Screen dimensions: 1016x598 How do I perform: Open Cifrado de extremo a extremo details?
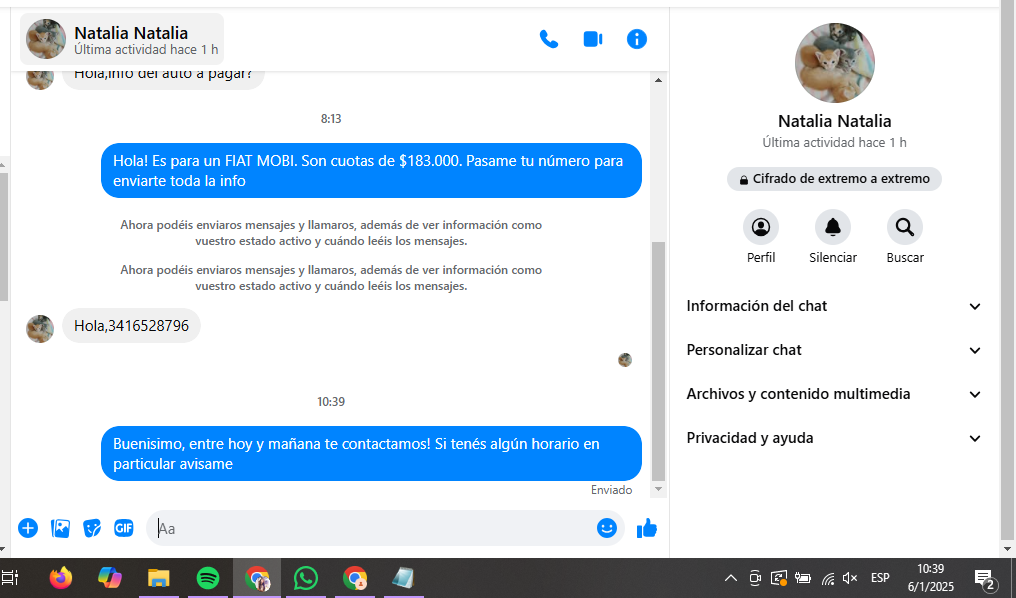click(834, 179)
